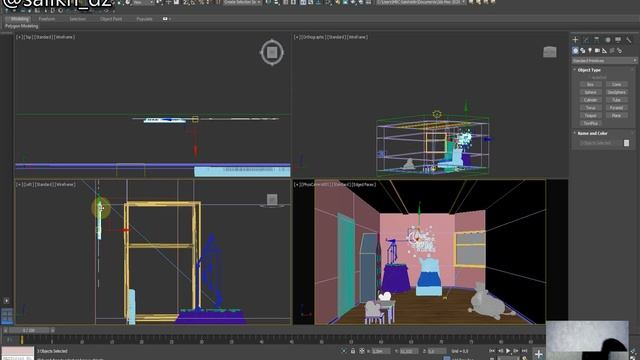The width and height of the screenshot is (640, 360).
Task: Create a Sphere primitive
Action: 590,92
